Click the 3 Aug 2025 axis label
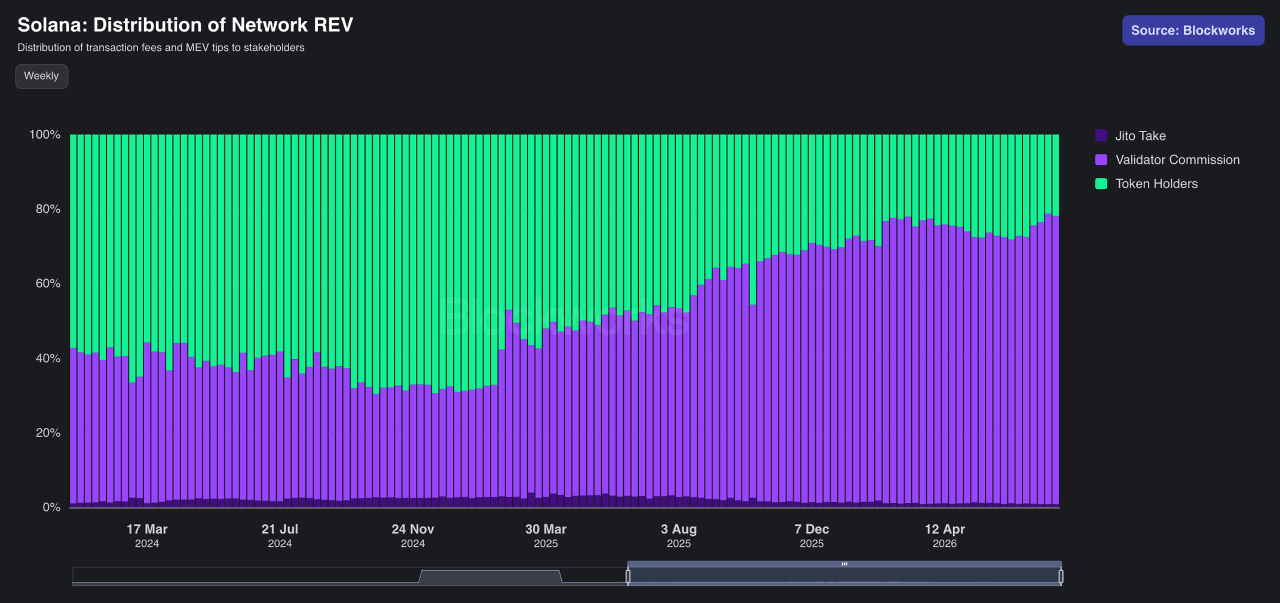1280x603 pixels. click(x=679, y=536)
